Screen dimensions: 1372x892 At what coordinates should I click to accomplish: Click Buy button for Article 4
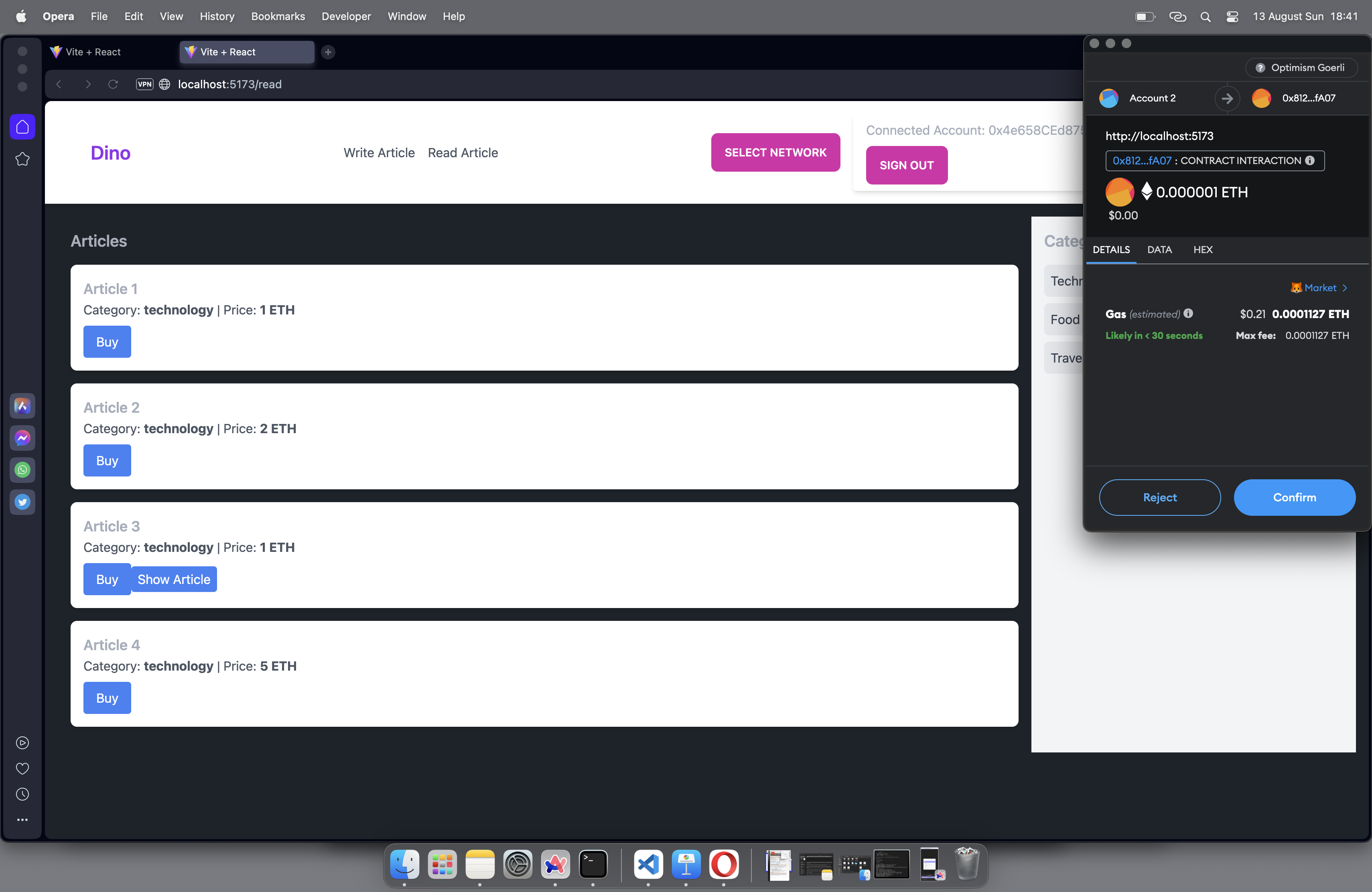(x=107, y=697)
